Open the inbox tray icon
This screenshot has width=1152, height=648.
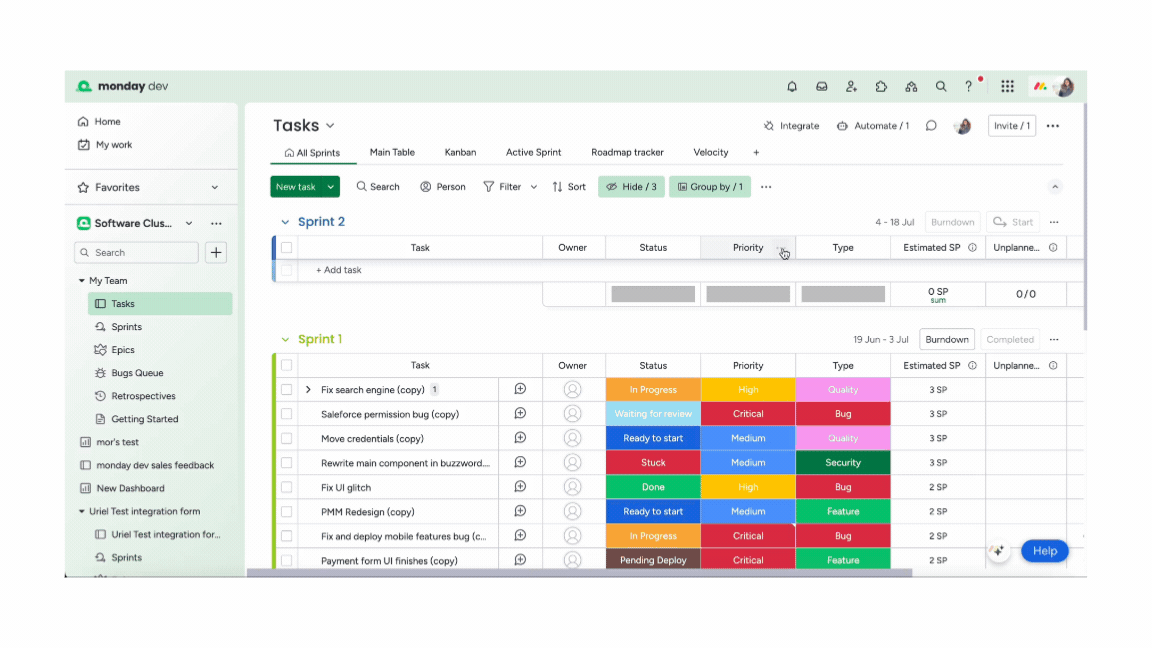821,87
